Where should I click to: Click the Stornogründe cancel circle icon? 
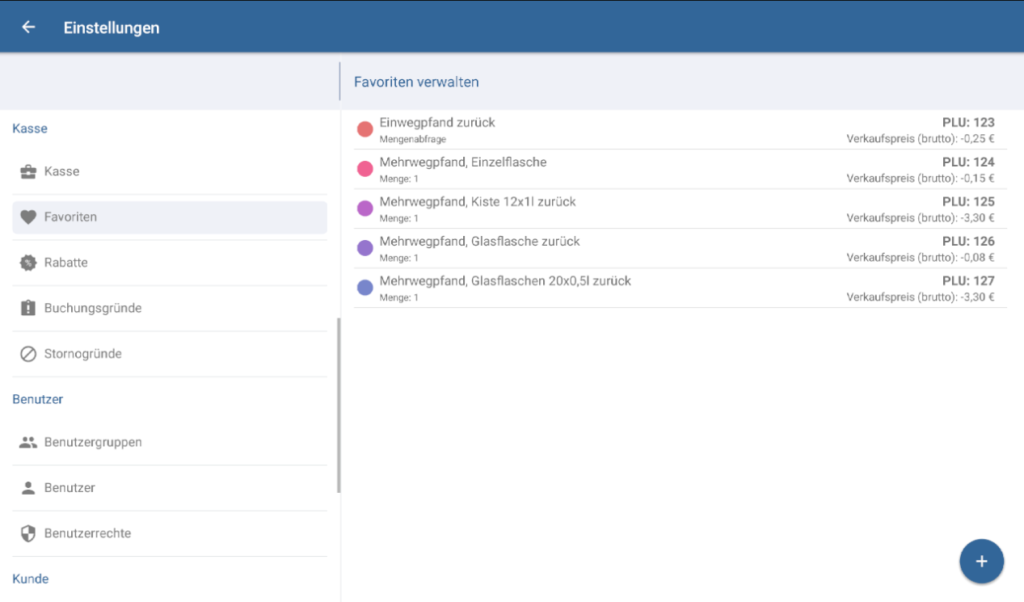click(x=28, y=354)
